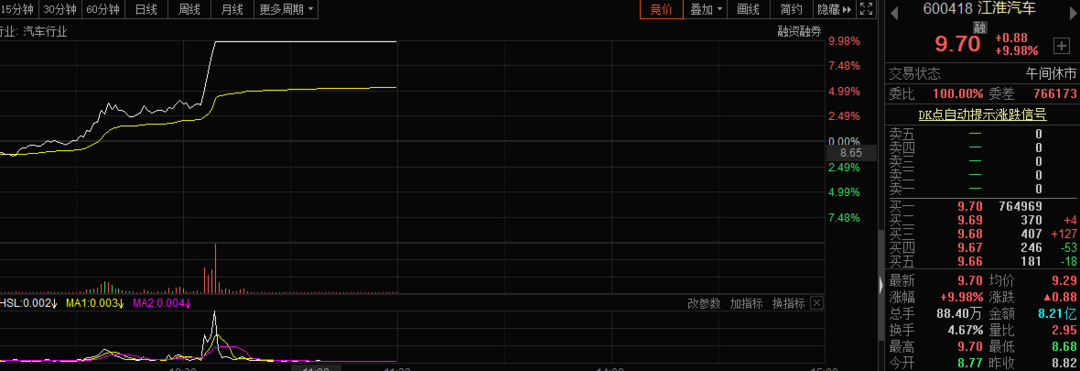Screen dimensions: 1080x371
Task: Click the 换指标 change indicator button
Action: tap(788, 304)
